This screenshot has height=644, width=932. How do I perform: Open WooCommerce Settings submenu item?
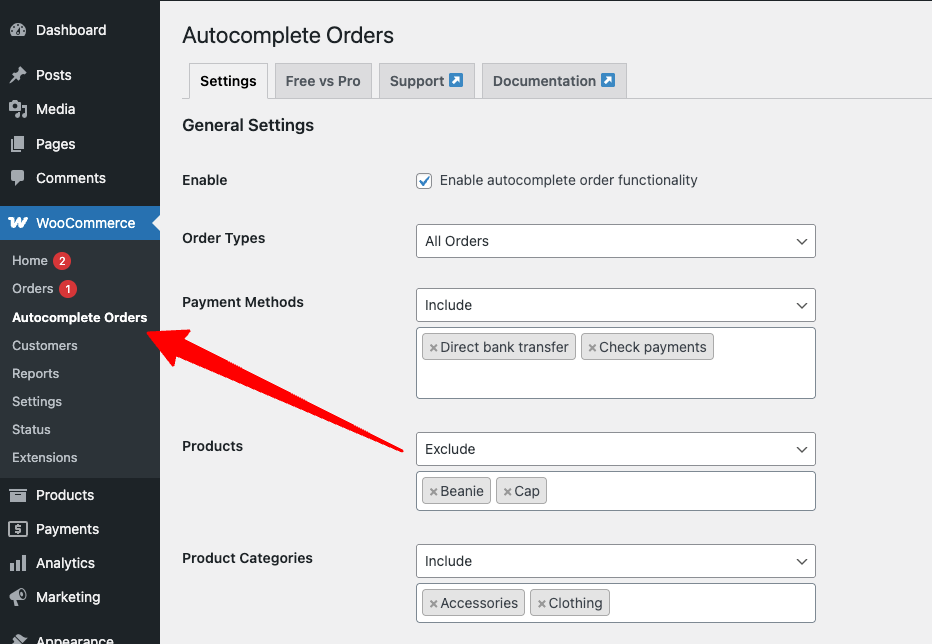click(37, 401)
